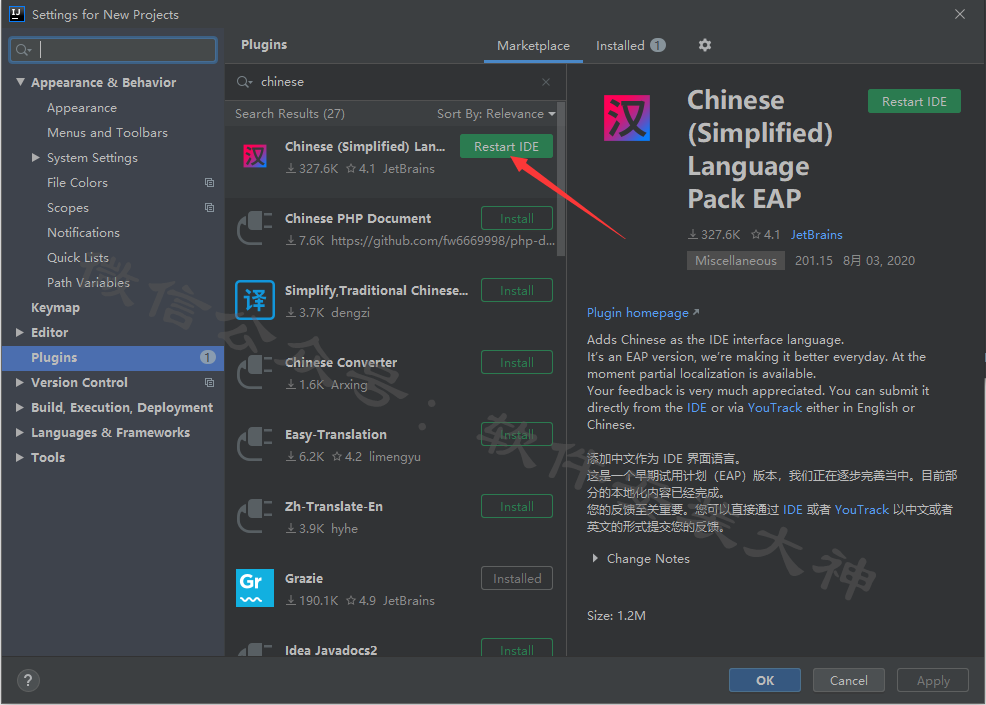Open Quick Lists settings

pyautogui.click(x=78, y=257)
